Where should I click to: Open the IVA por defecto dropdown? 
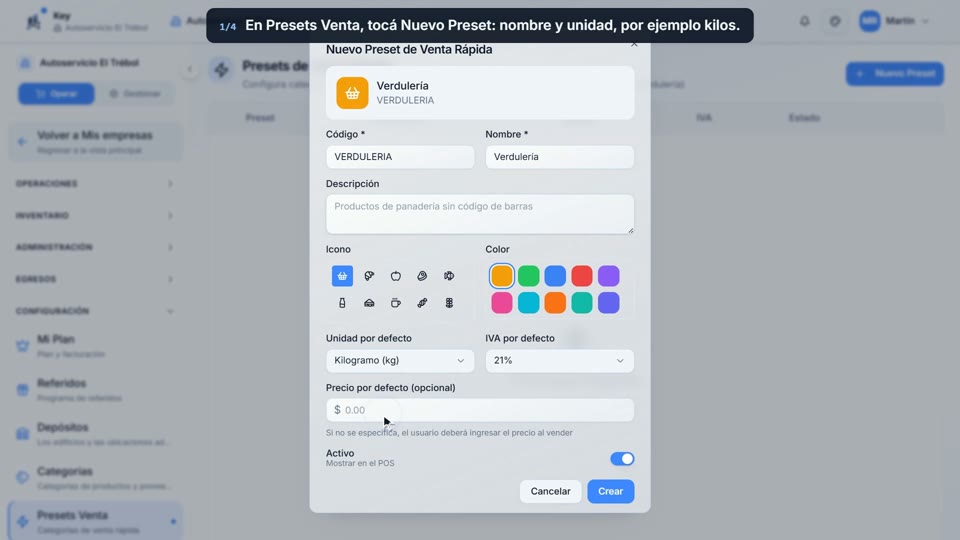(x=560, y=361)
